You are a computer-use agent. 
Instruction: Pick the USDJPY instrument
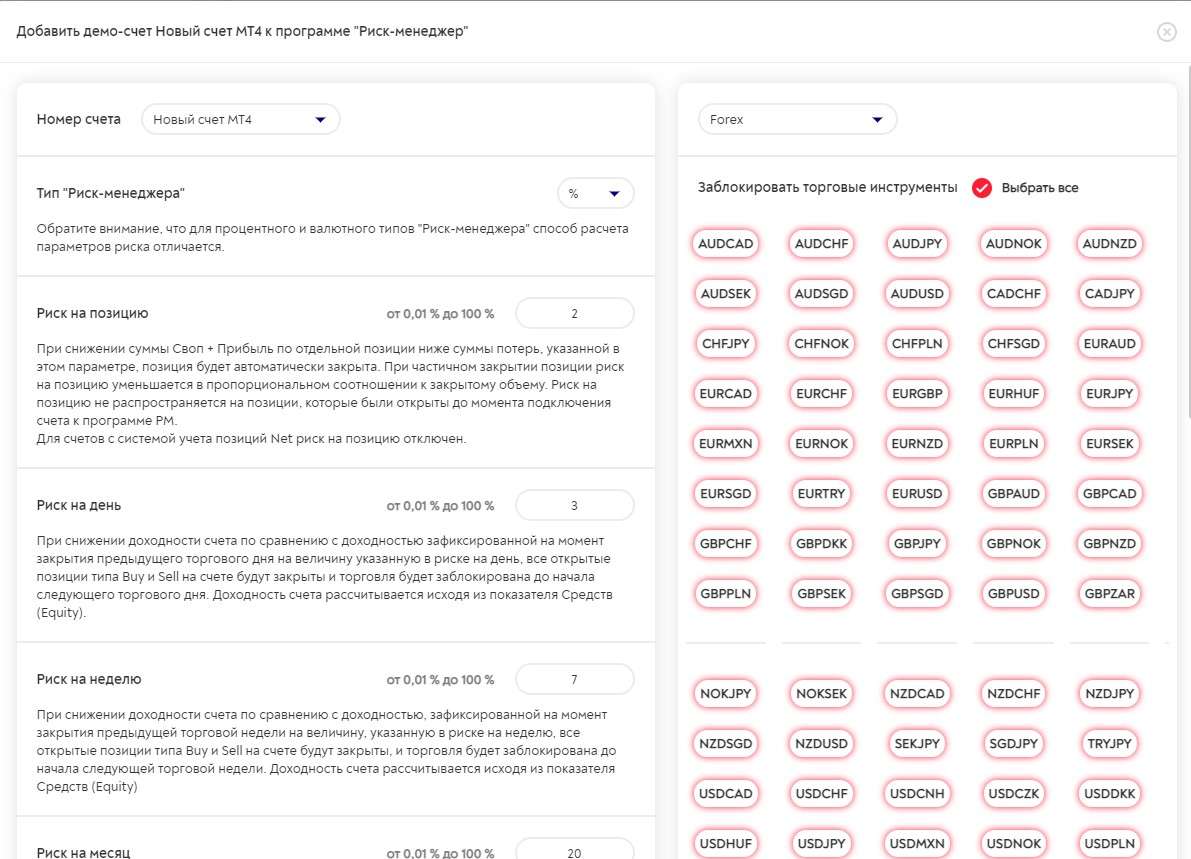(821, 844)
